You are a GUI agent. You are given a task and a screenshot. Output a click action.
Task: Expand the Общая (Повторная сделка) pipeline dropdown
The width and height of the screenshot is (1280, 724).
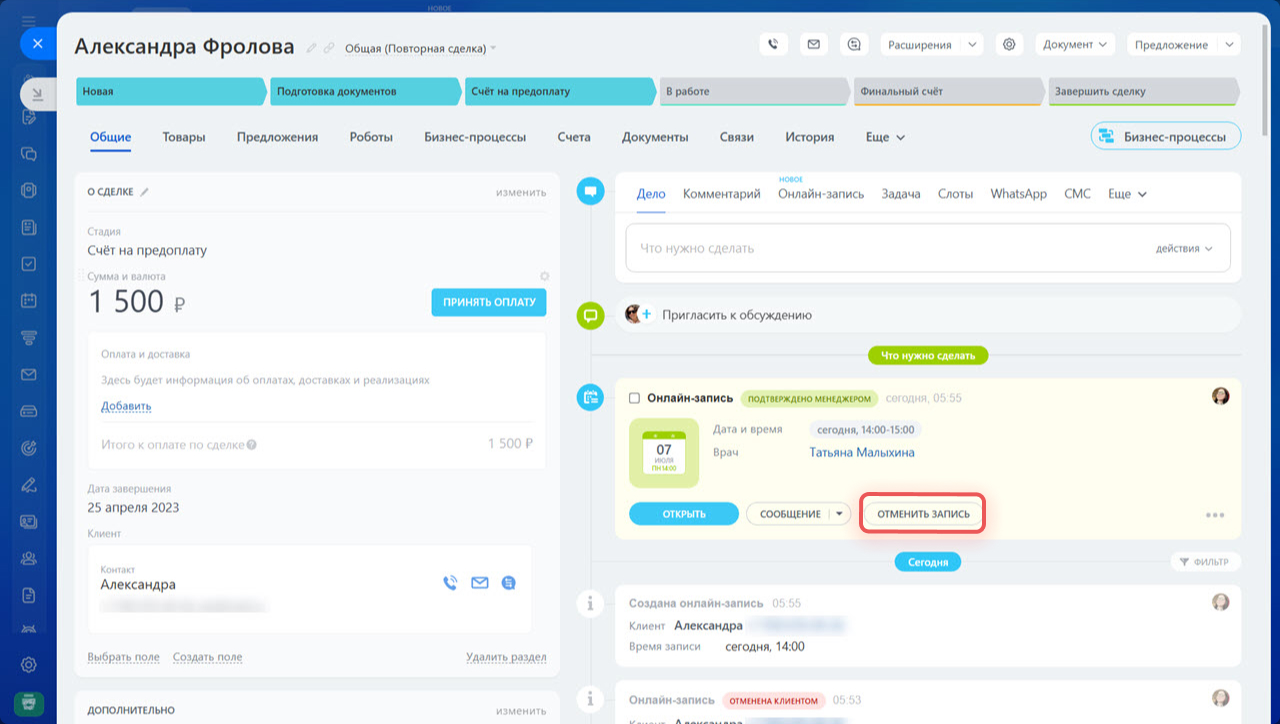pos(421,48)
